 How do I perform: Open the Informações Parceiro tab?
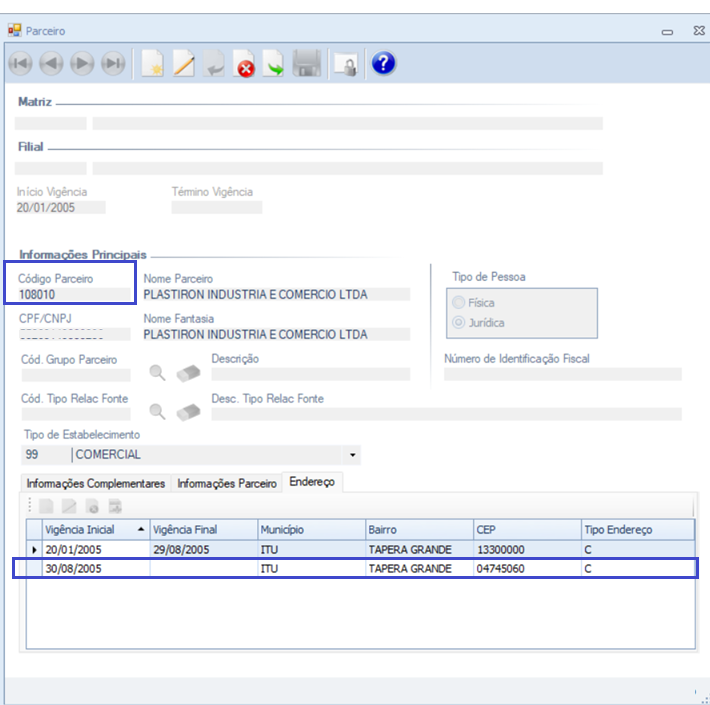point(227,483)
